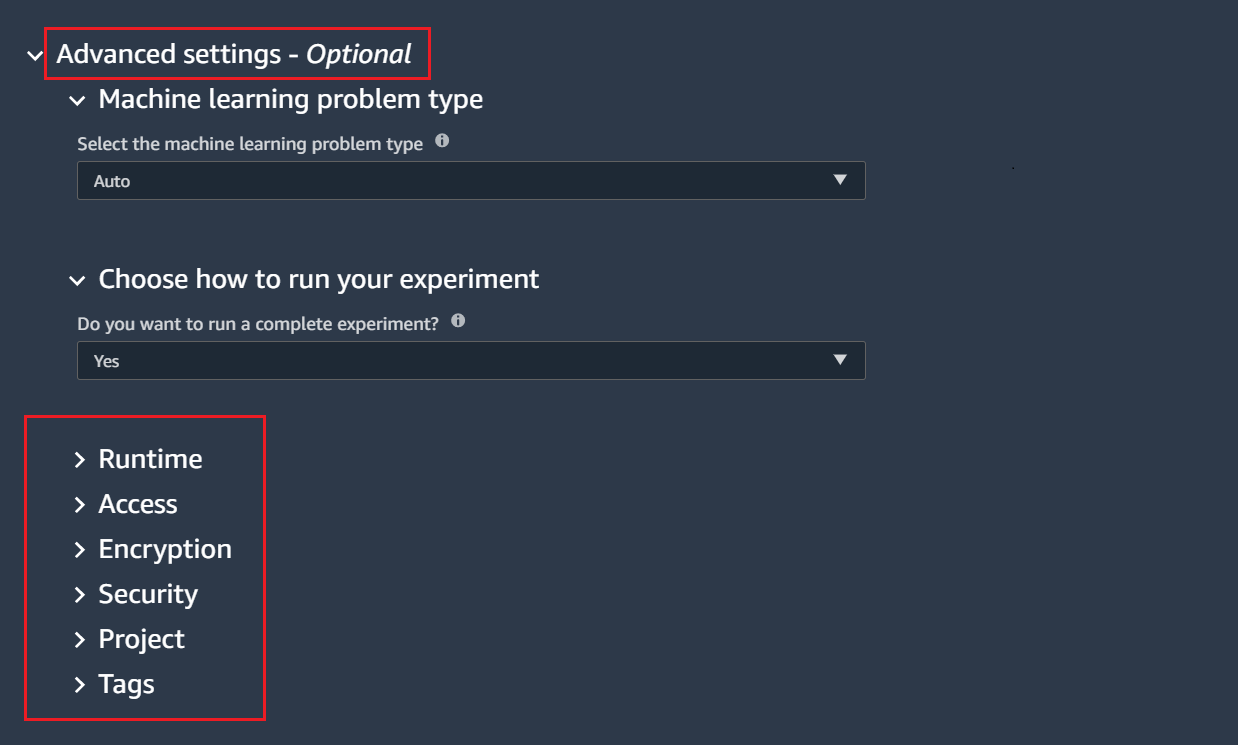
Task: Select the Project section title
Action: (x=141, y=639)
